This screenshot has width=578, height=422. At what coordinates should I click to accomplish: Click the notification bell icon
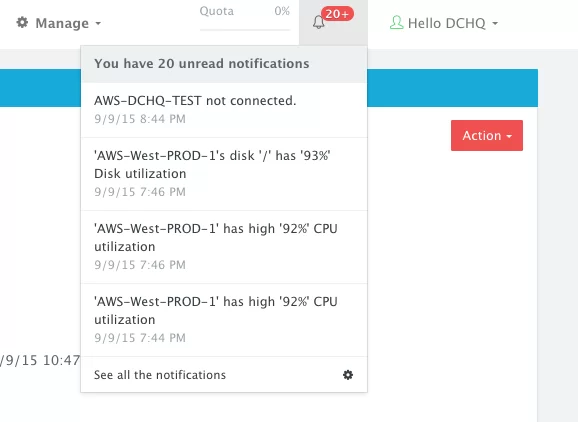pyautogui.click(x=318, y=22)
